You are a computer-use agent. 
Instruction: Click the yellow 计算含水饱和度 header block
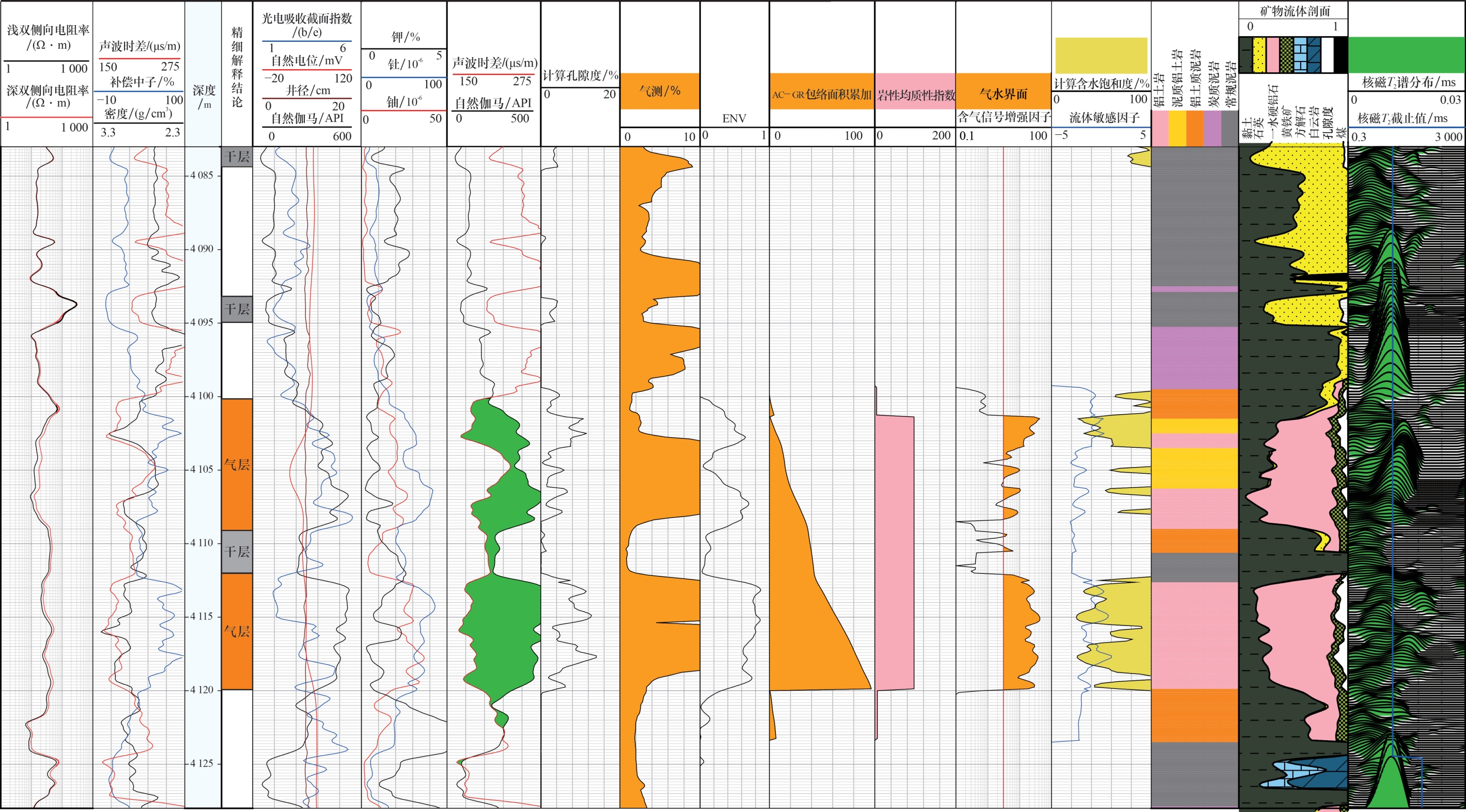(x=1101, y=55)
